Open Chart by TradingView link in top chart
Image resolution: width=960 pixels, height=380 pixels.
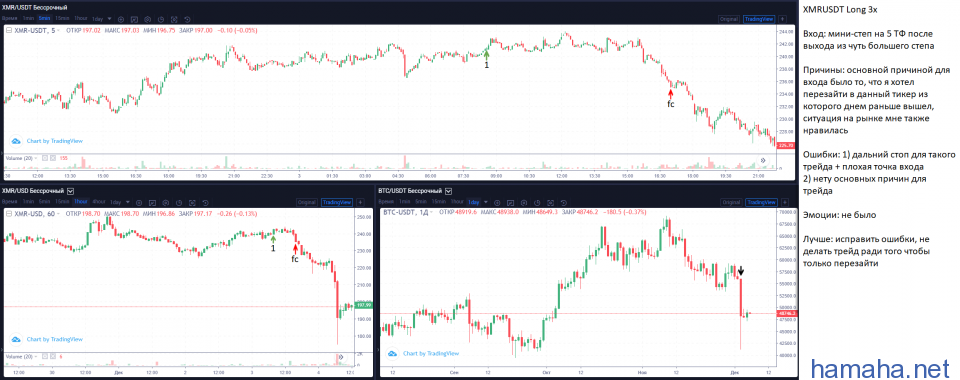54,141
